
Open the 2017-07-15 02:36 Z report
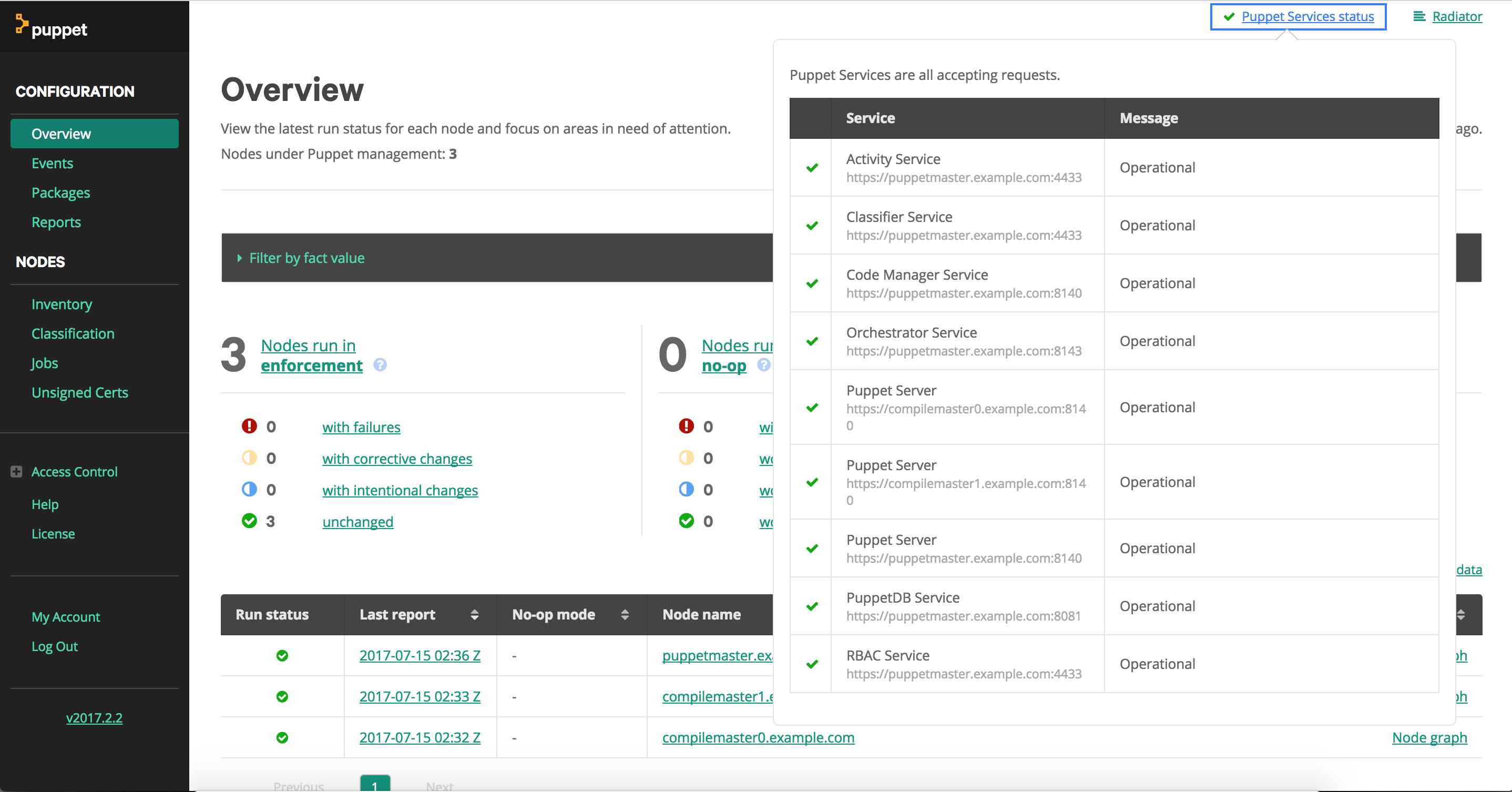[420, 656]
